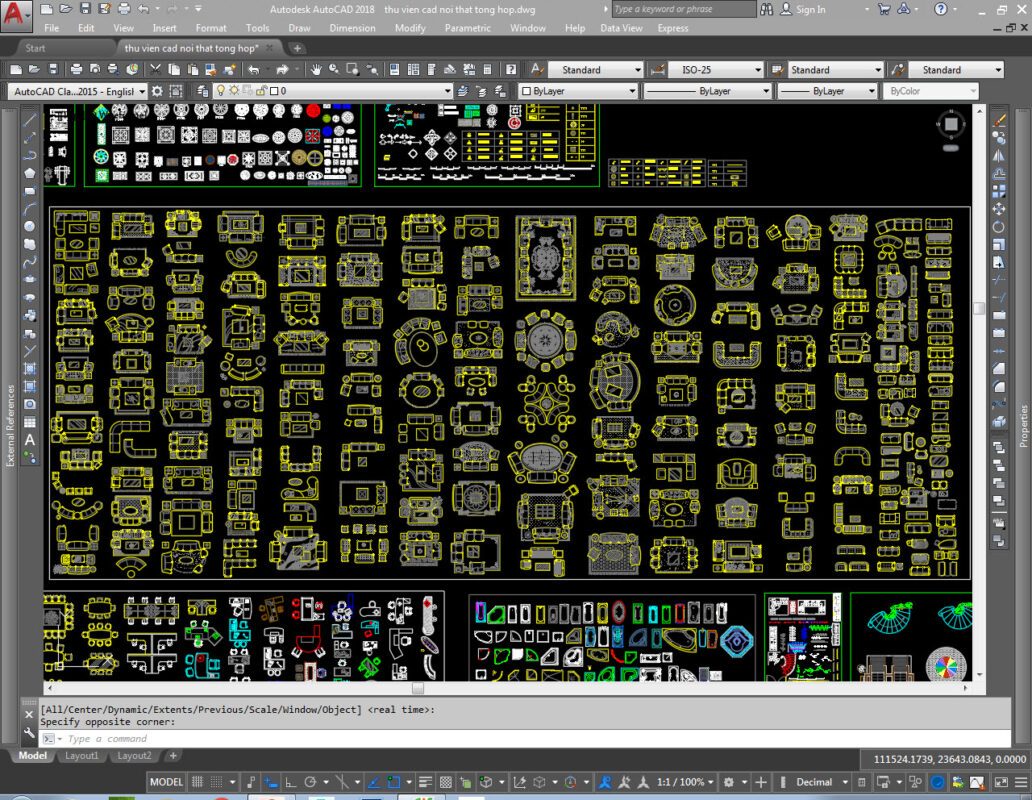Screen dimensions: 1032x800
Task: Switch to the Layout1 tab
Action: 82,756
